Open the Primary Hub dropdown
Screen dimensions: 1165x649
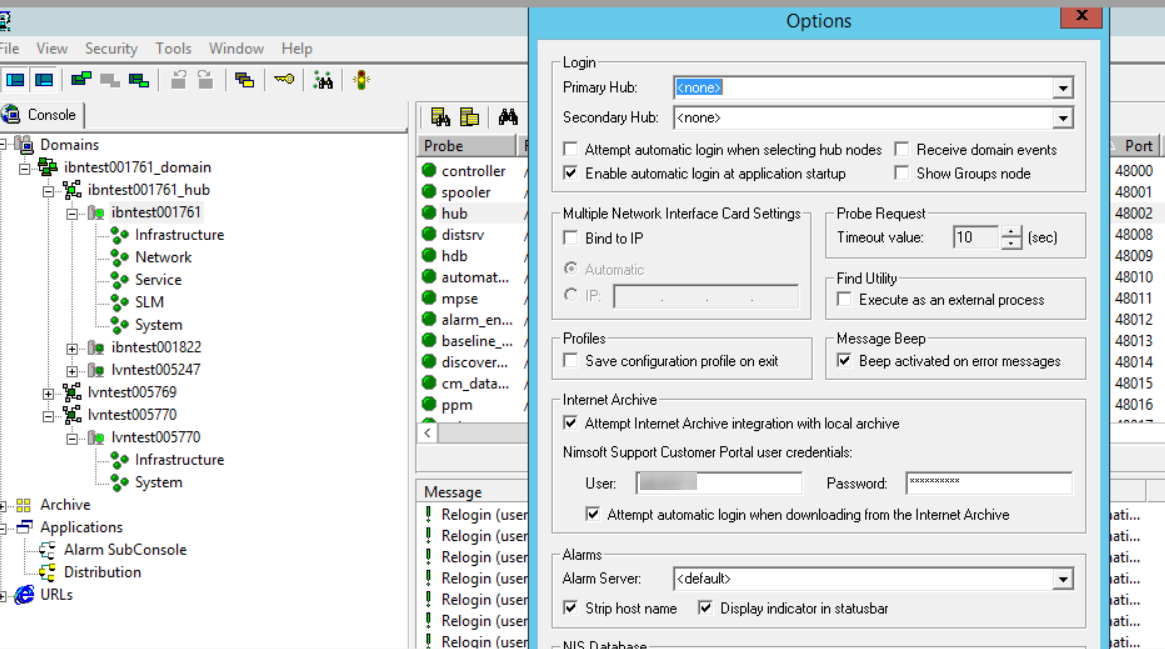[x=1062, y=87]
